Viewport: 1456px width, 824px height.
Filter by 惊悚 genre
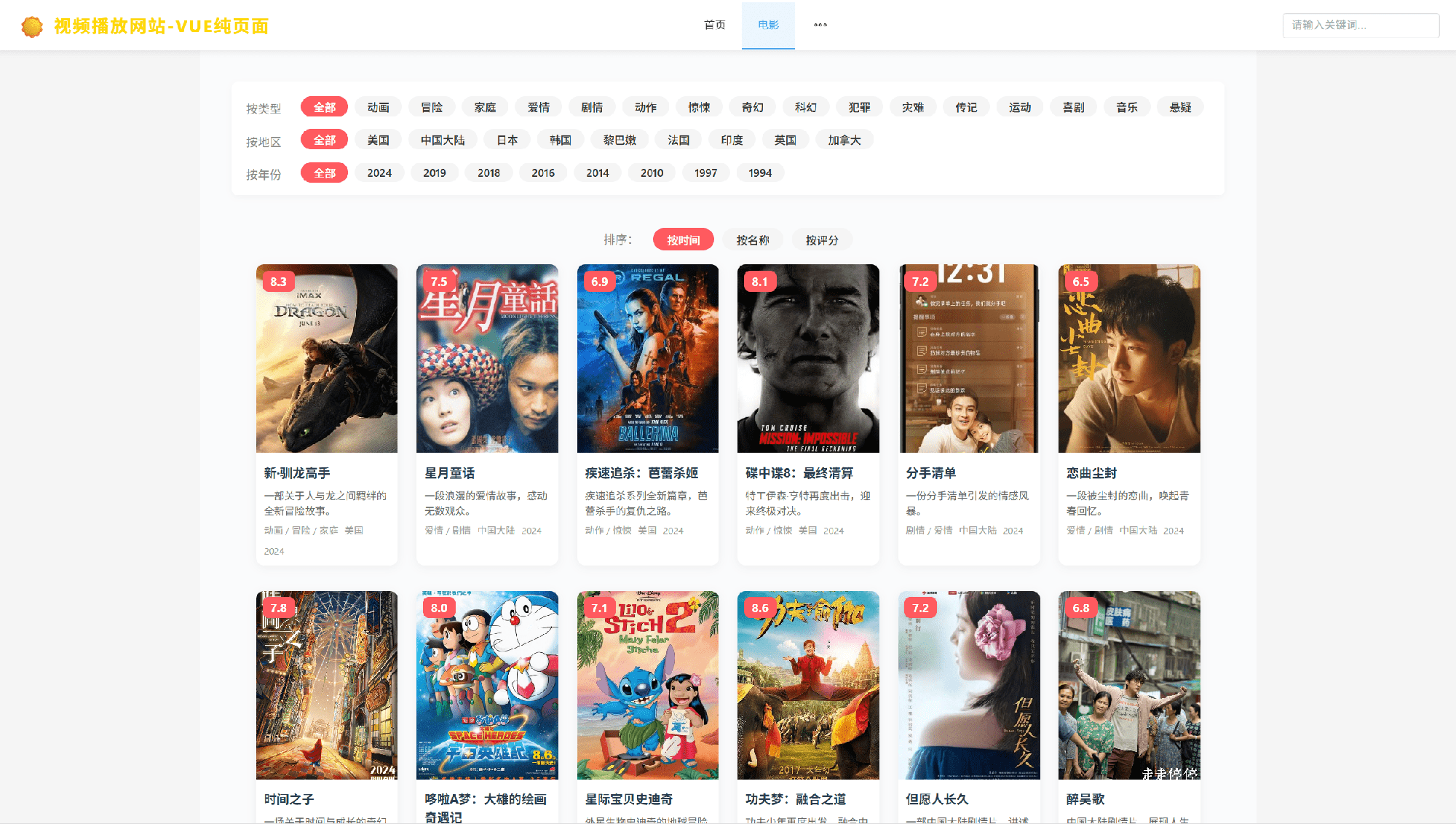pyautogui.click(x=700, y=107)
